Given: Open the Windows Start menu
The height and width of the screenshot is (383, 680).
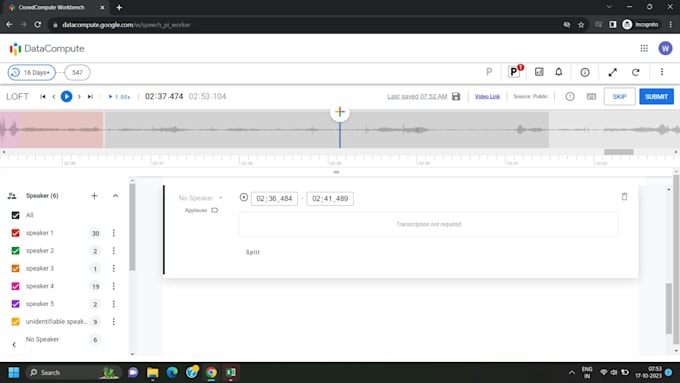Looking at the screenshot, I should (x=14, y=373).
